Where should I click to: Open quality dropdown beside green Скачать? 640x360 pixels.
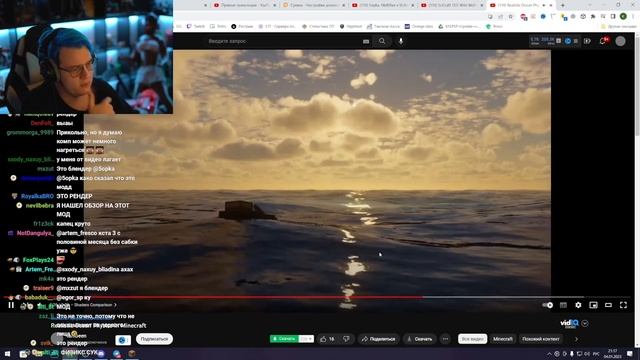point(306,339)
